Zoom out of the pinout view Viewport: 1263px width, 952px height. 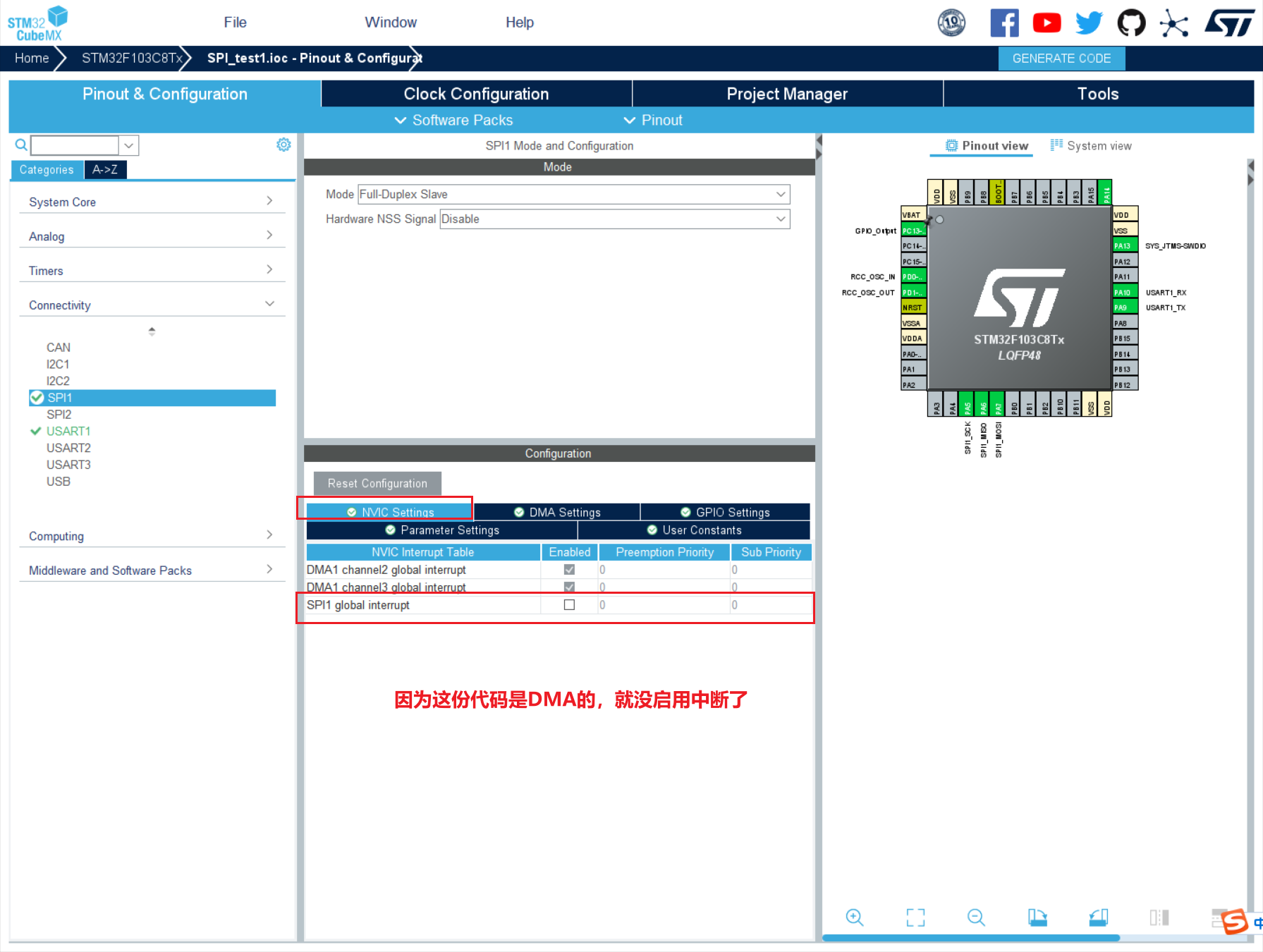point(976,917)
